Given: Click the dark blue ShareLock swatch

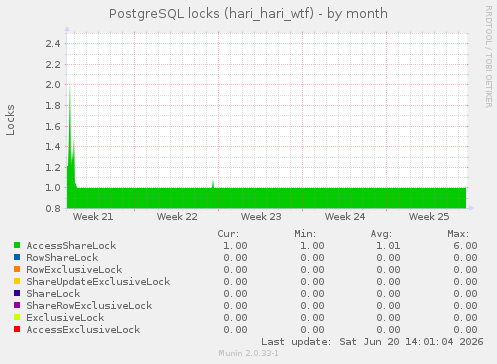Looking at the screenshot, I should 17,293.
